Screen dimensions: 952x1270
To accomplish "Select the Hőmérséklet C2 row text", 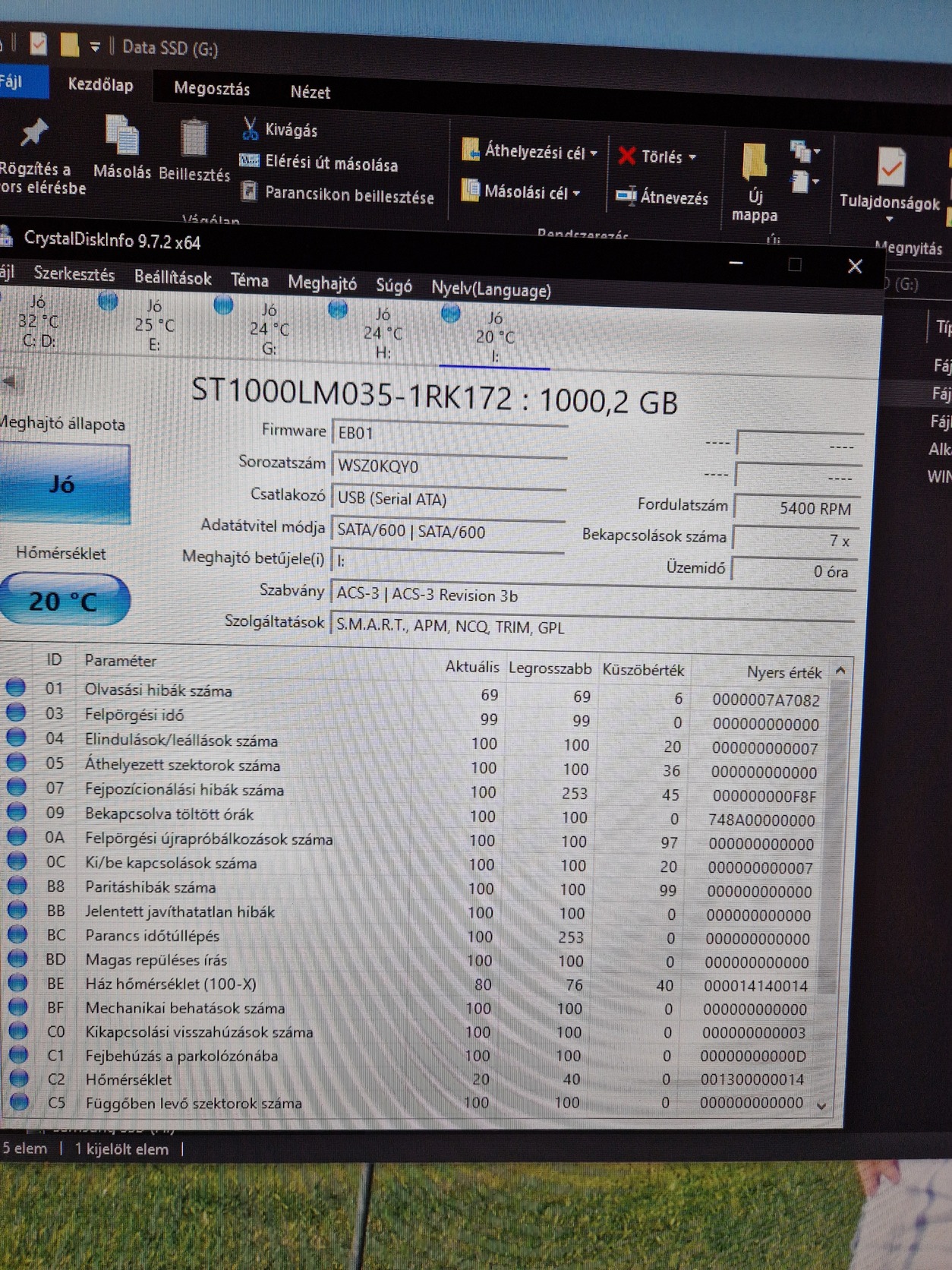I will [128, 1079].
